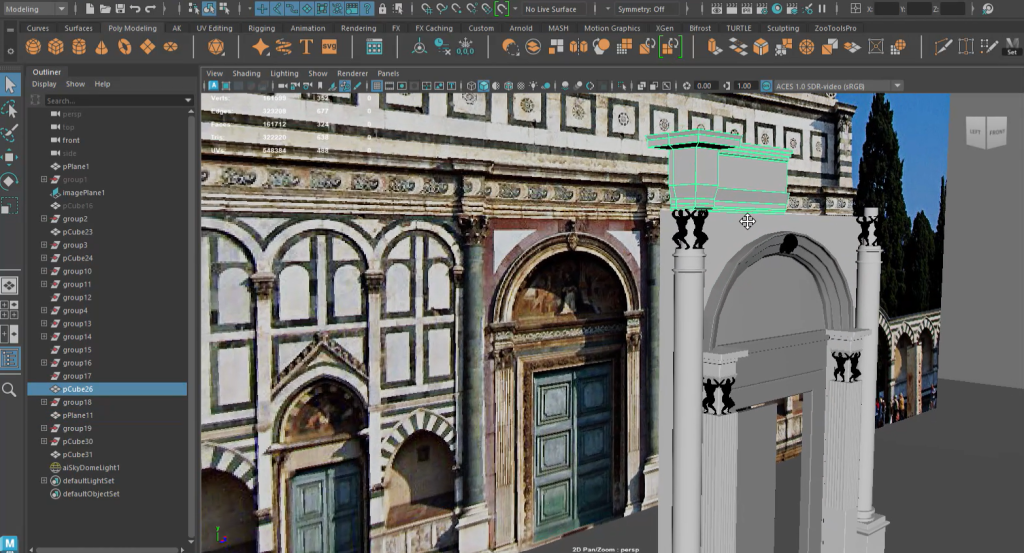
Task: Expand group3 in Outliner
Action: click(44, 245)
